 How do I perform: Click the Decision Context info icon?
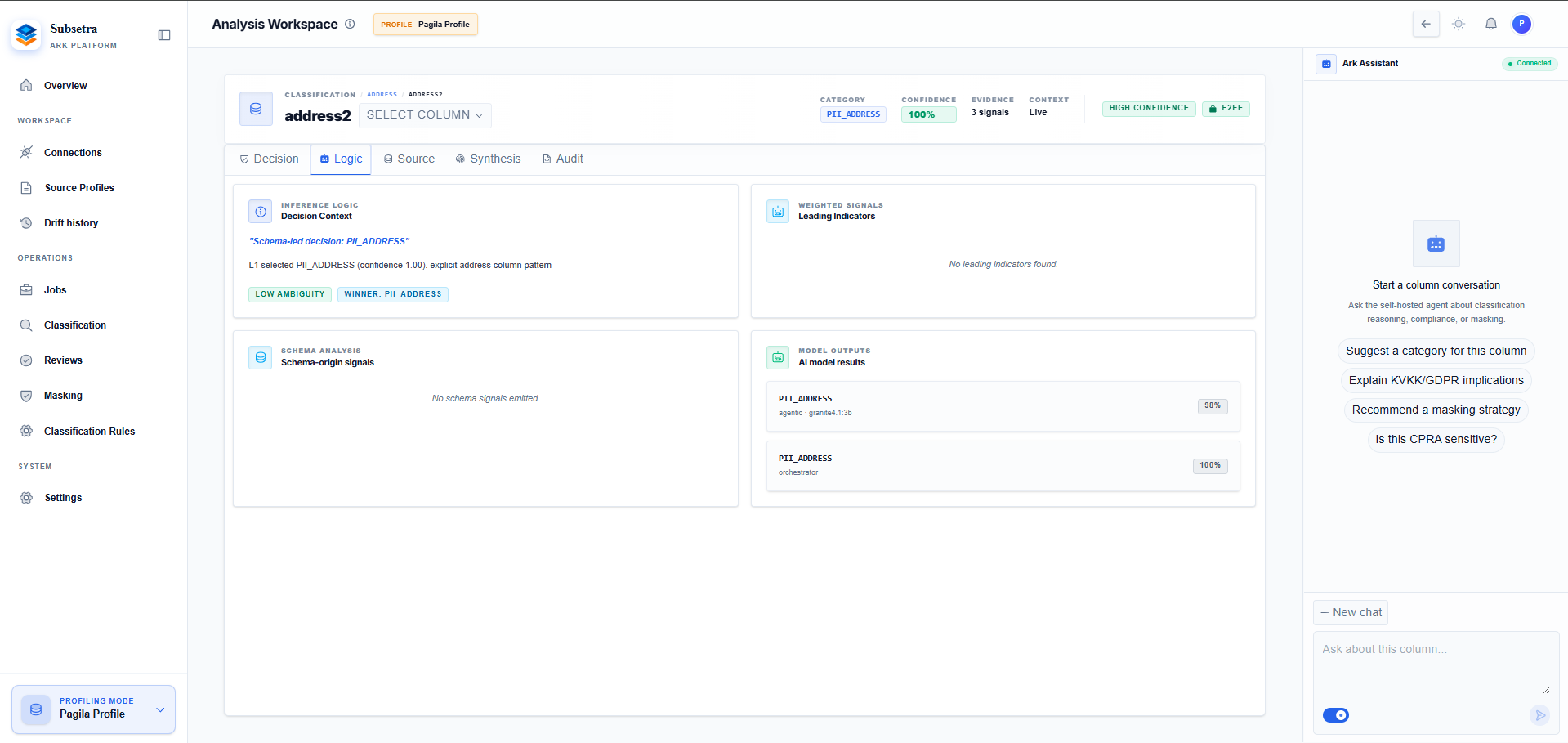(x=261, y=212)
